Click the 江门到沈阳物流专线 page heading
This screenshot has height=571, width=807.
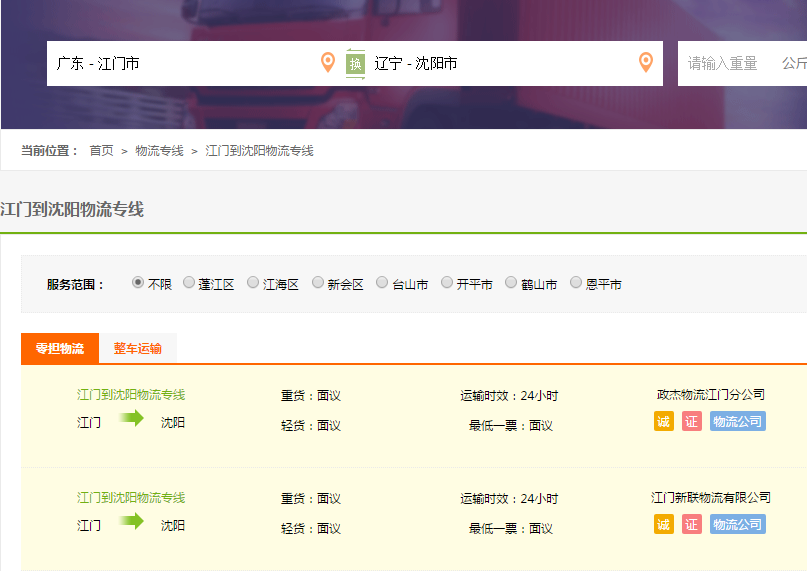point(72,210)
